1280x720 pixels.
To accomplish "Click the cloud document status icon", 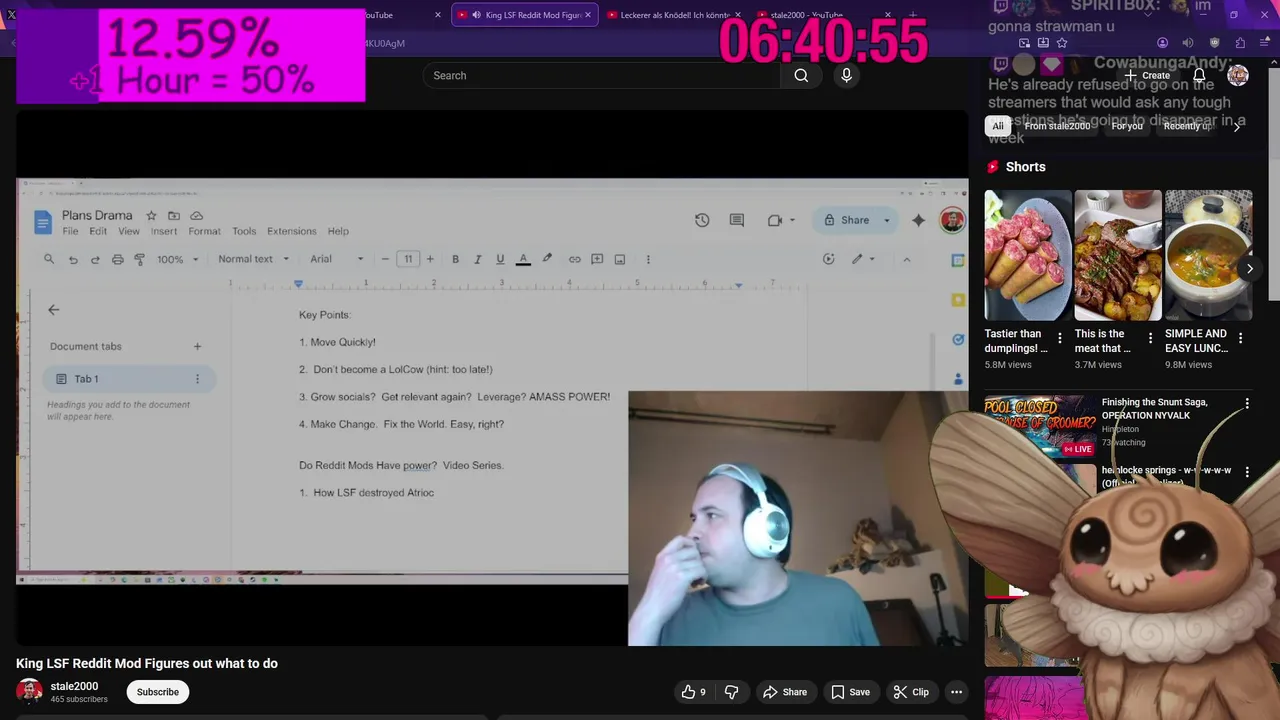I will tap(197, 215).
